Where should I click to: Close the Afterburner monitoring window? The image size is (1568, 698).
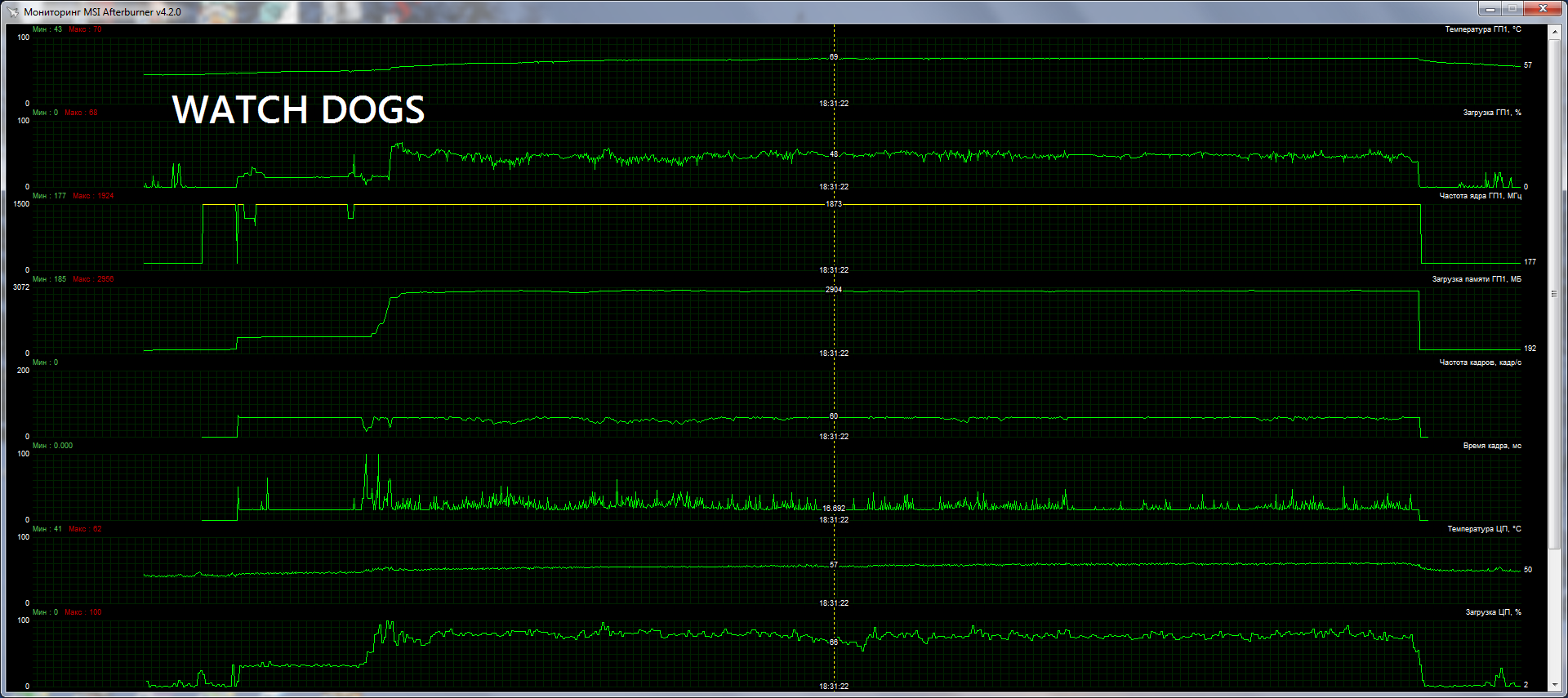(x=1543, y=8)
